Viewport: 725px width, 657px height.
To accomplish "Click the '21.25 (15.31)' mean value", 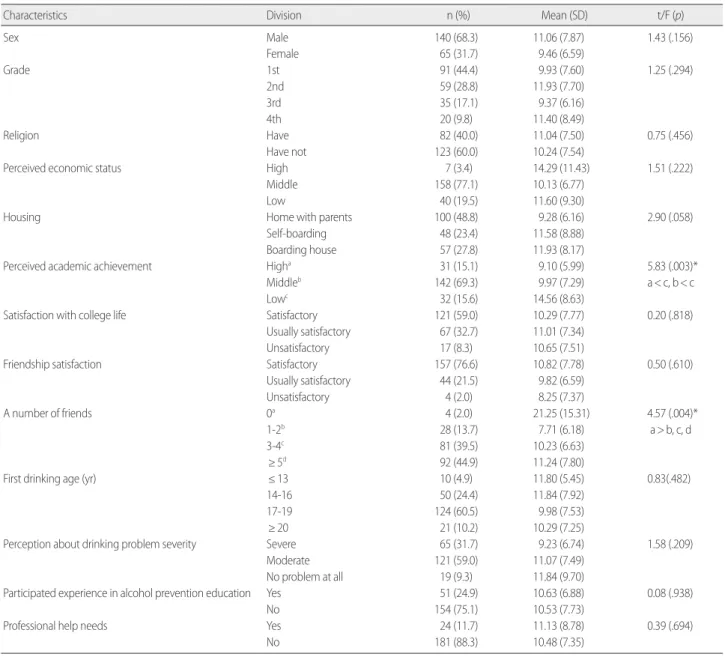I will [561, 413].
